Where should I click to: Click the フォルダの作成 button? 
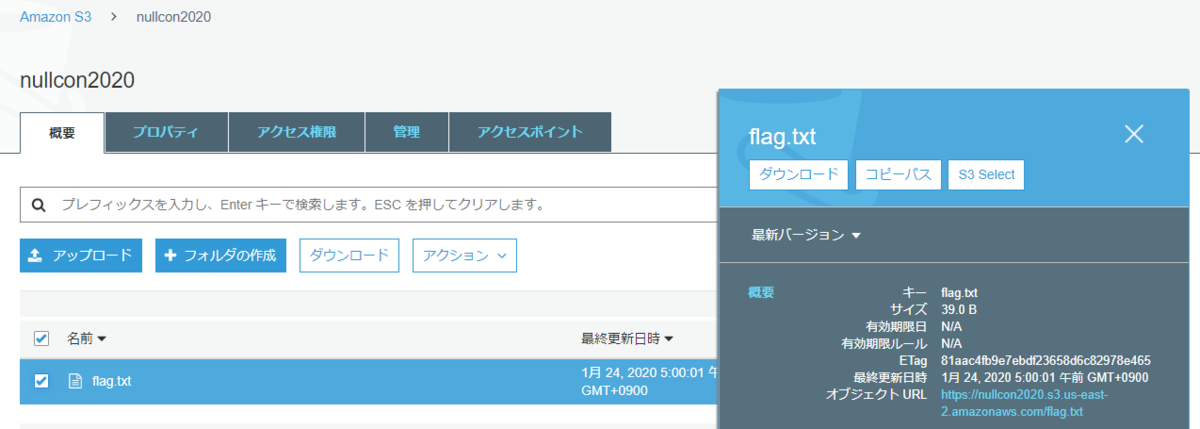tap(221, 255)
